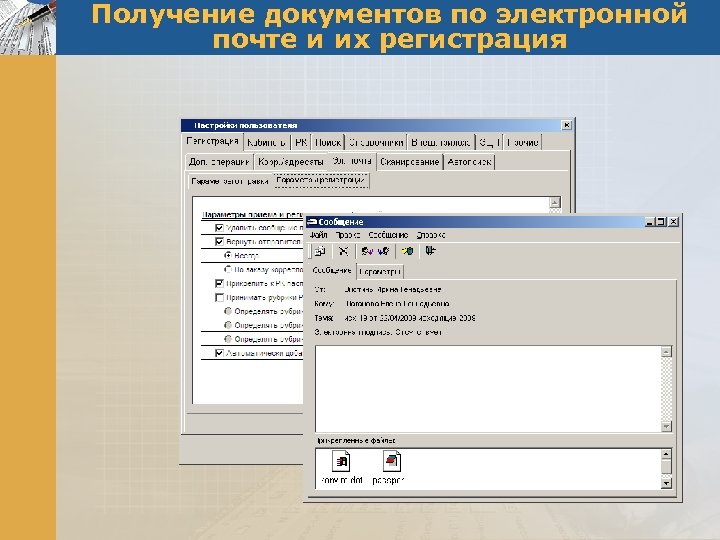Screen dimensions: 720x540
Task: Select the Сканирование sub-tab
Action: (x=410, y=162)
